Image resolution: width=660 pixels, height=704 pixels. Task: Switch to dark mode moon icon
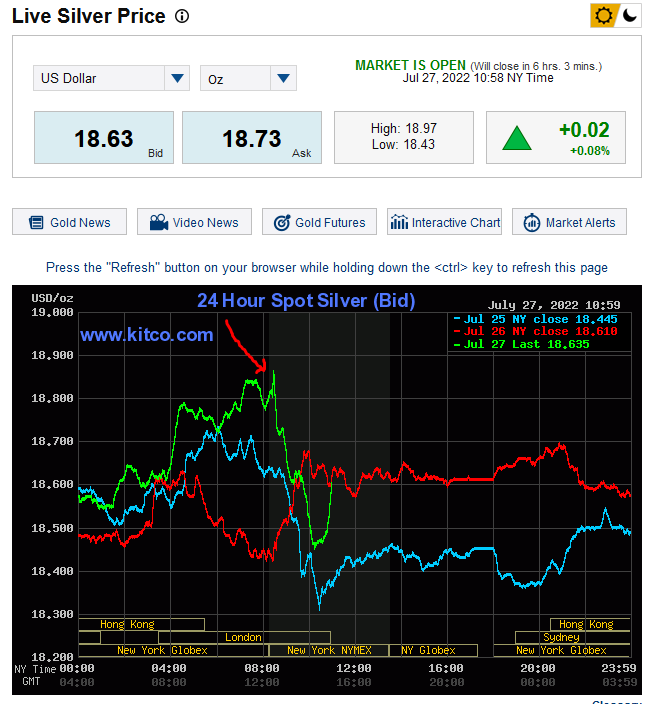629,16
